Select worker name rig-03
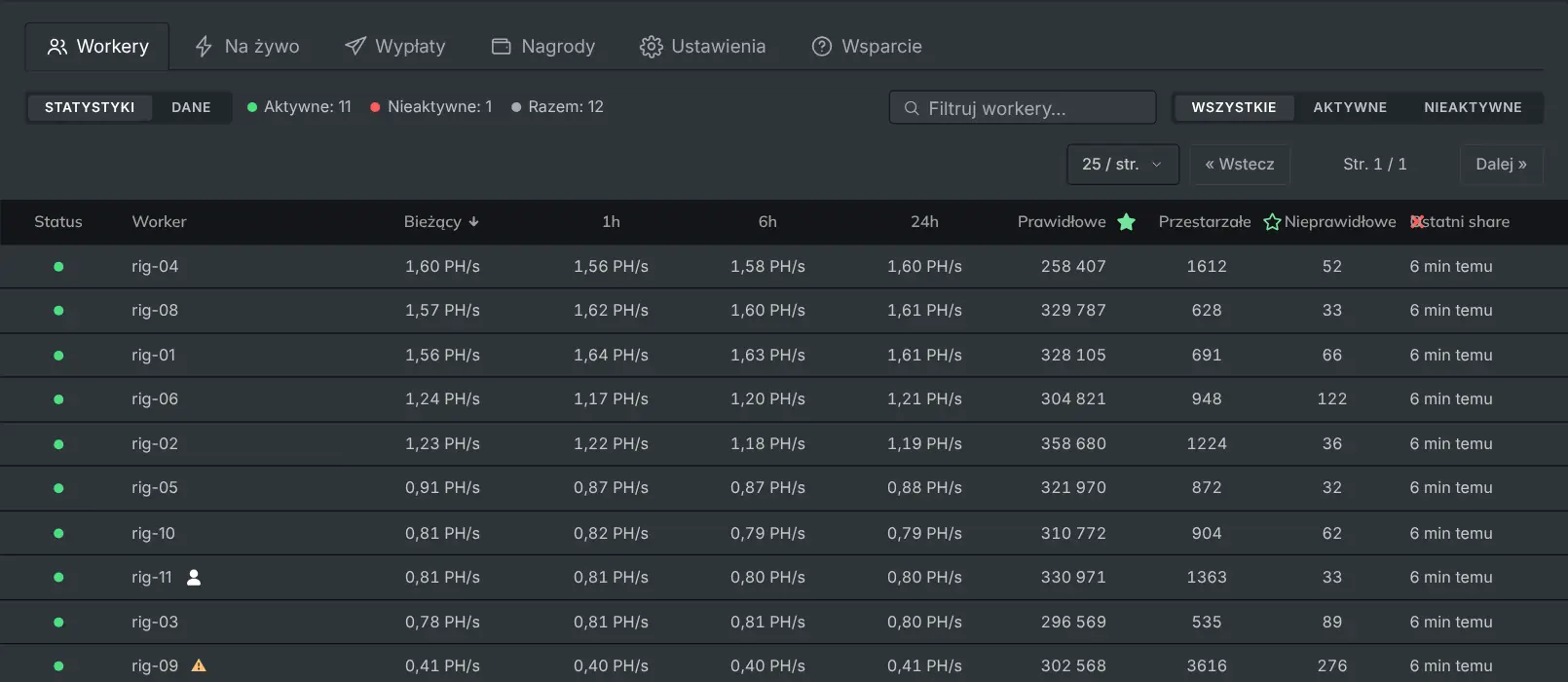1568x682 pixels. point(155,623)
